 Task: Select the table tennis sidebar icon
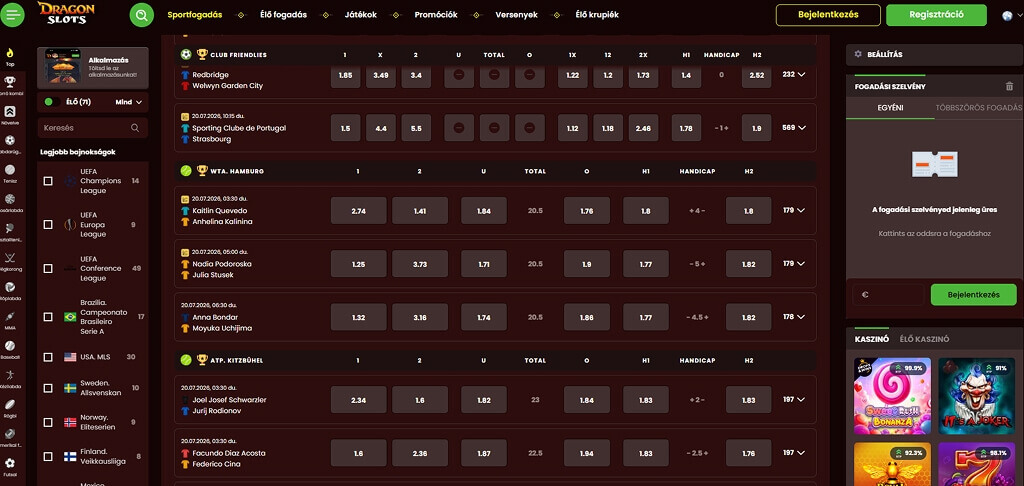tap(10, 228)
